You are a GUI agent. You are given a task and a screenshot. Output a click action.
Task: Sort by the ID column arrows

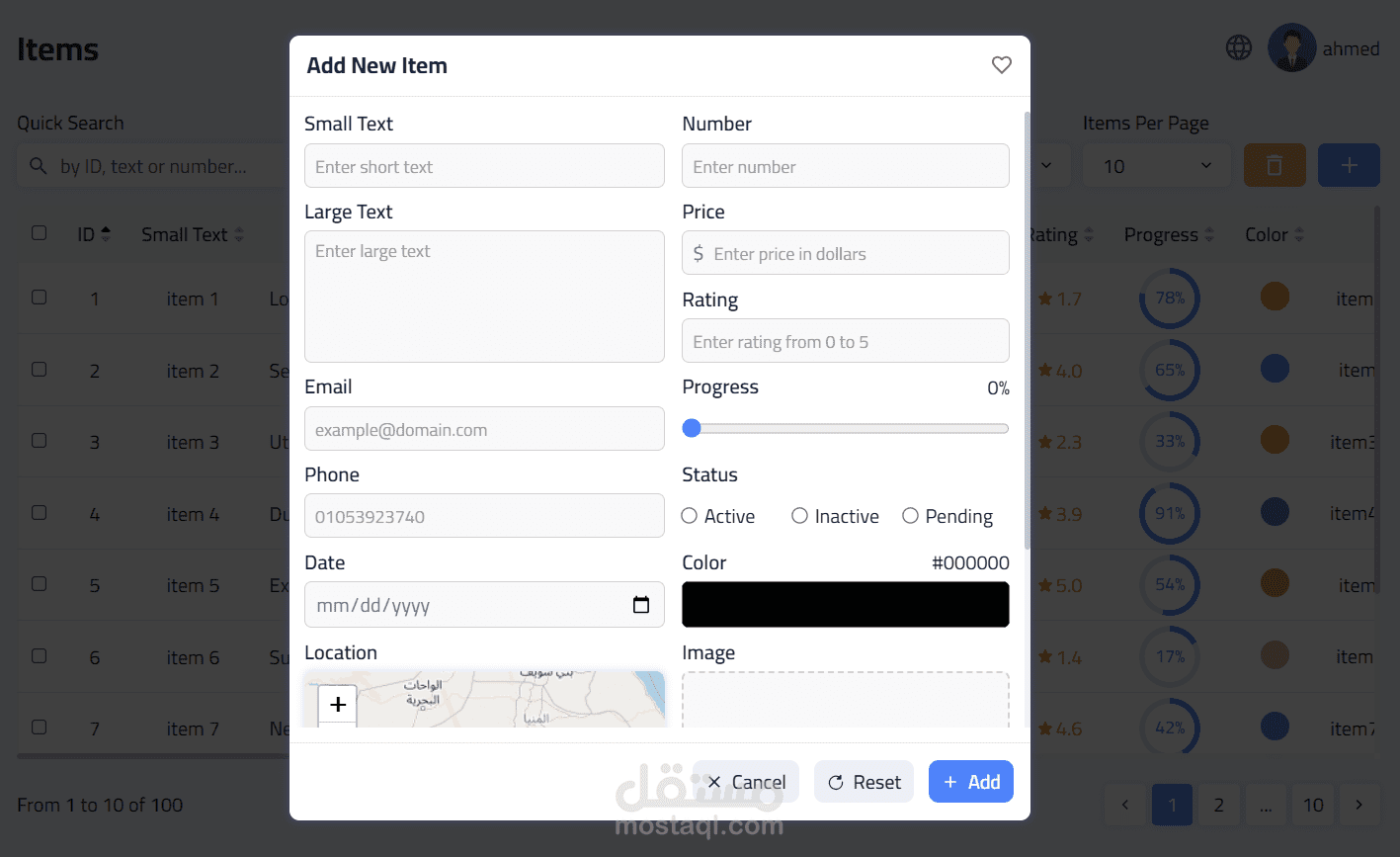click(106, 234)
